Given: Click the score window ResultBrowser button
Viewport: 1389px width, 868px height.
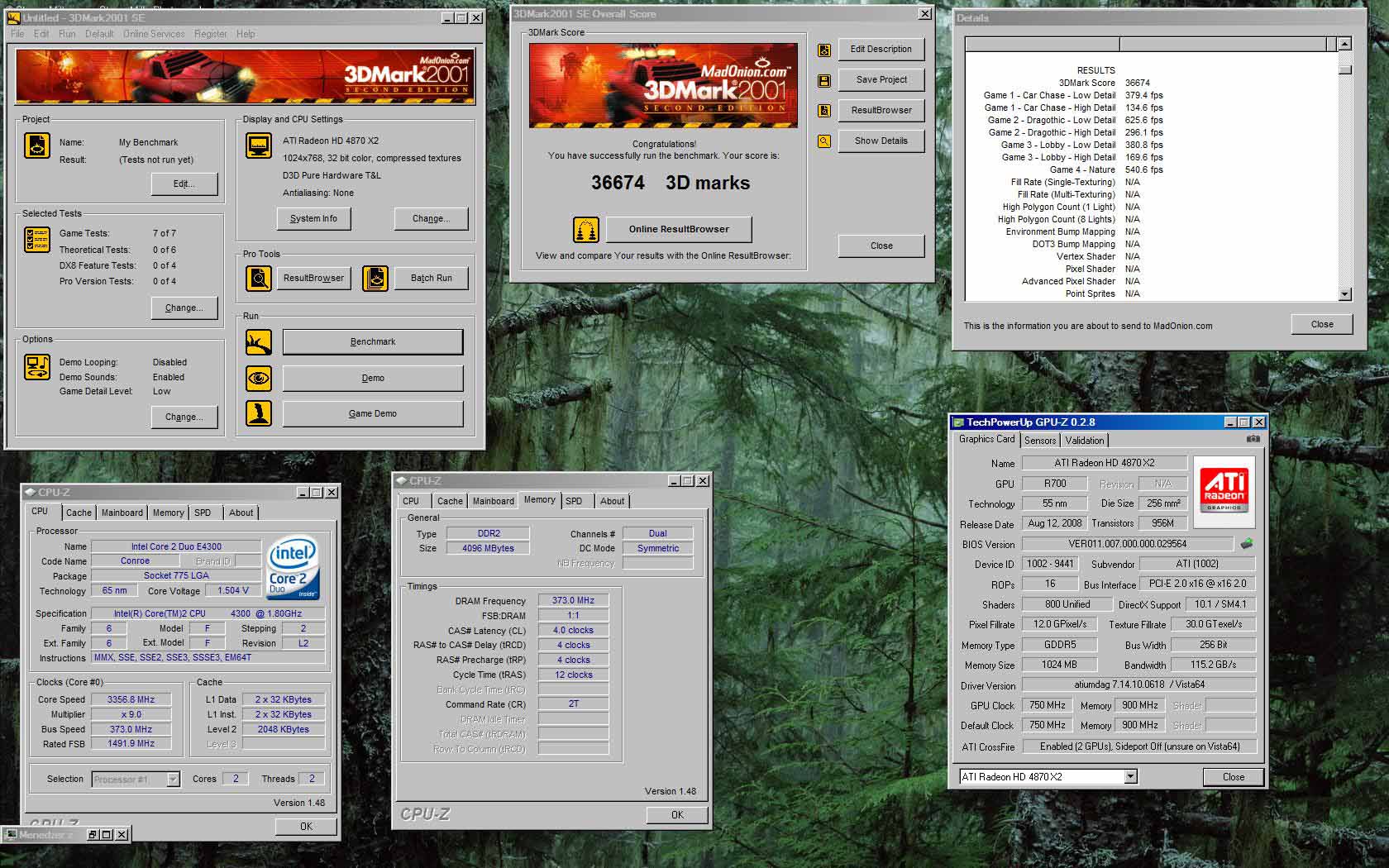Looking at the screenshot, I should 881,111.
